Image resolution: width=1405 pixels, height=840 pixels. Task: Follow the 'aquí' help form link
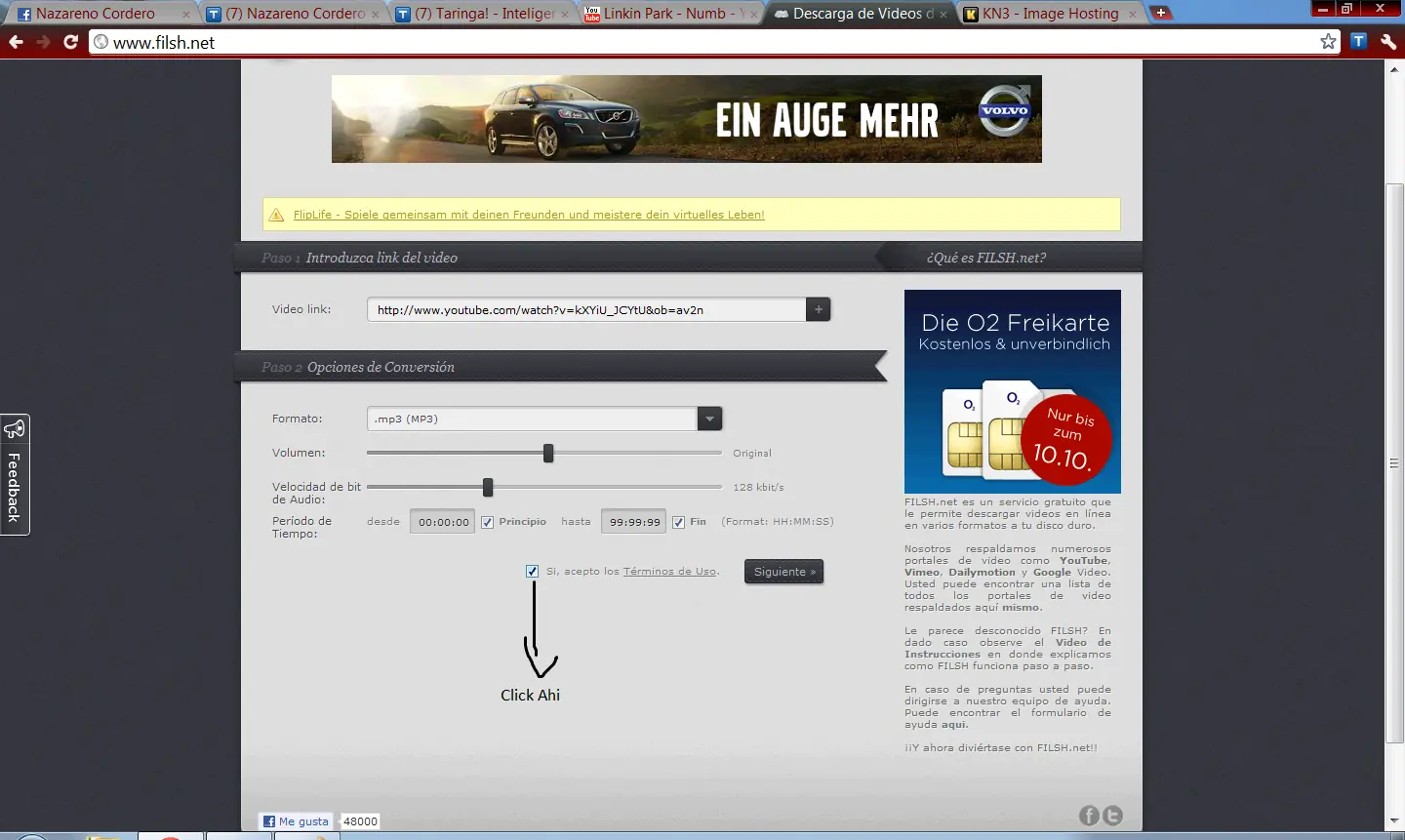click(953, 724)
